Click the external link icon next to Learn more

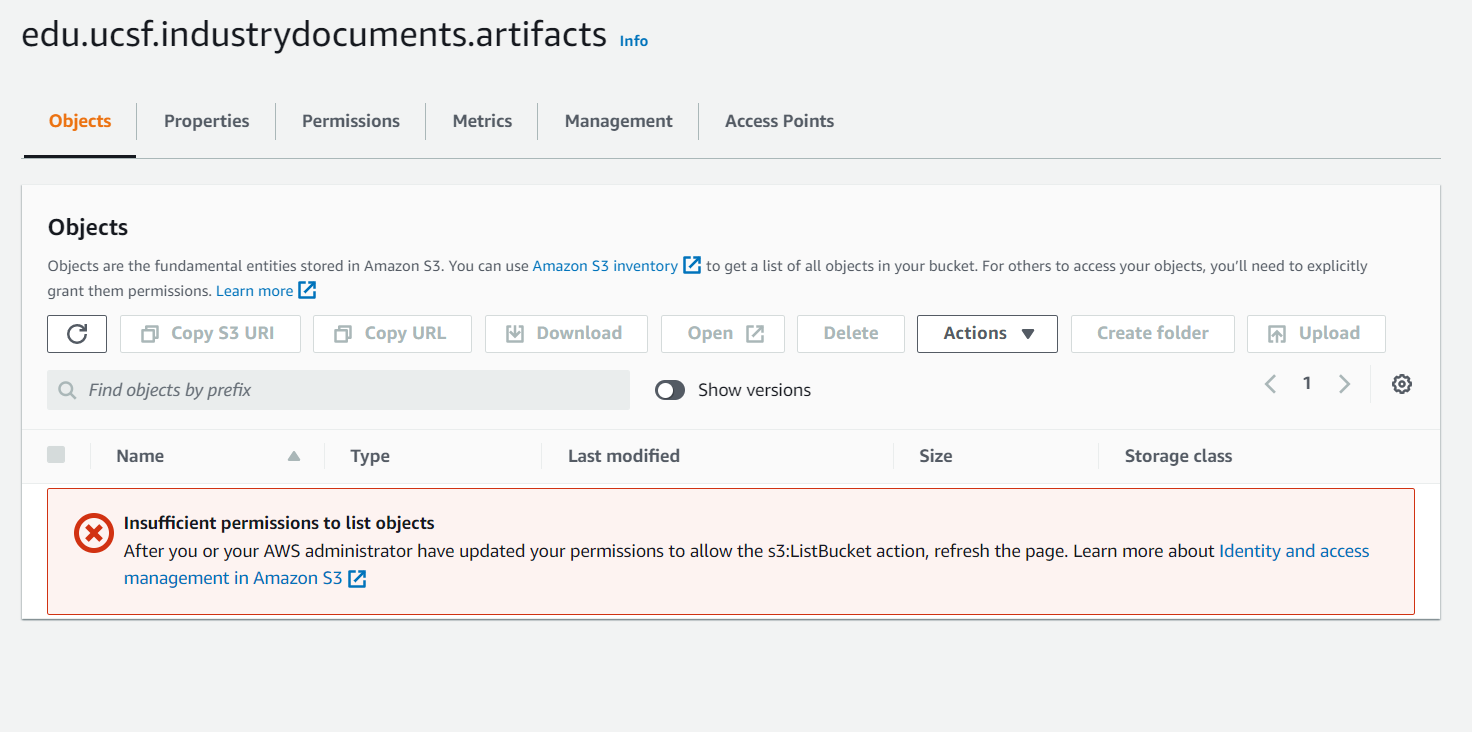[307, 290]
